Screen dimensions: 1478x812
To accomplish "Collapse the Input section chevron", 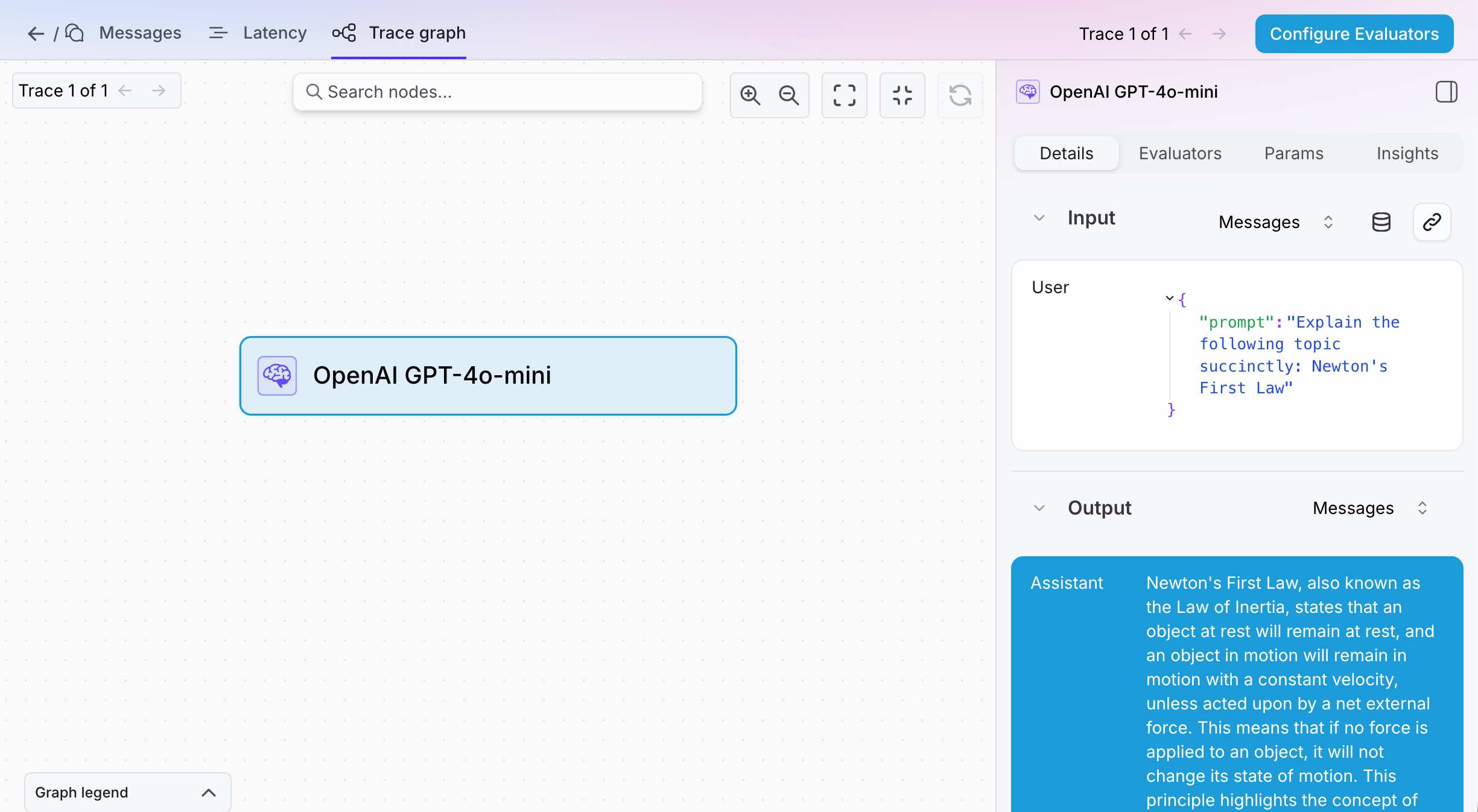I will (x=1039, y=218).
